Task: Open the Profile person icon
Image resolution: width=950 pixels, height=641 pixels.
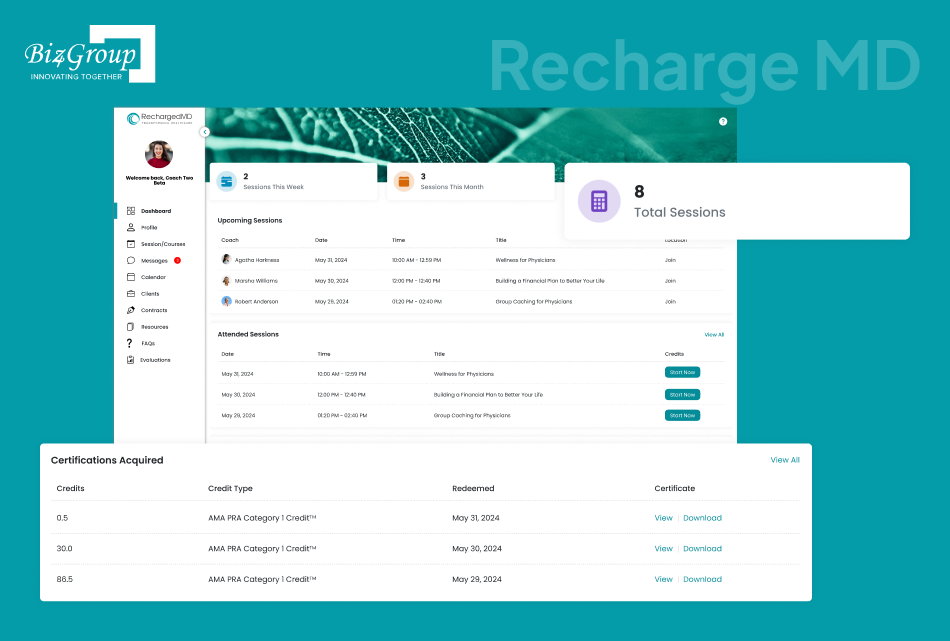Action: pos(130,227)
